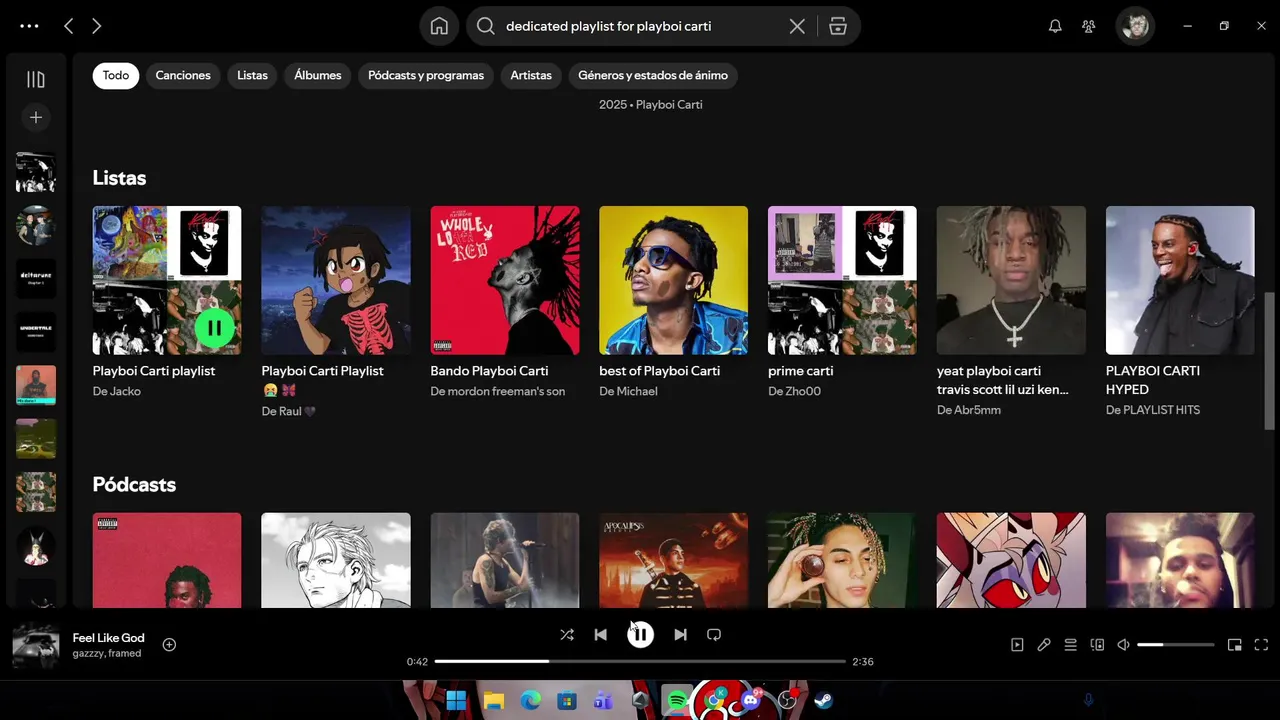The image size is (1280, 720).
Task: Open the three-dots app menu
Action: (x=29, y=26)
